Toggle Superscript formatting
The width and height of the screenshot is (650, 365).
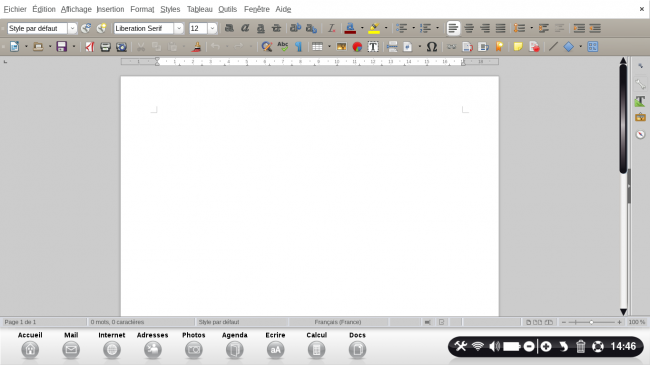click(296, 28)
